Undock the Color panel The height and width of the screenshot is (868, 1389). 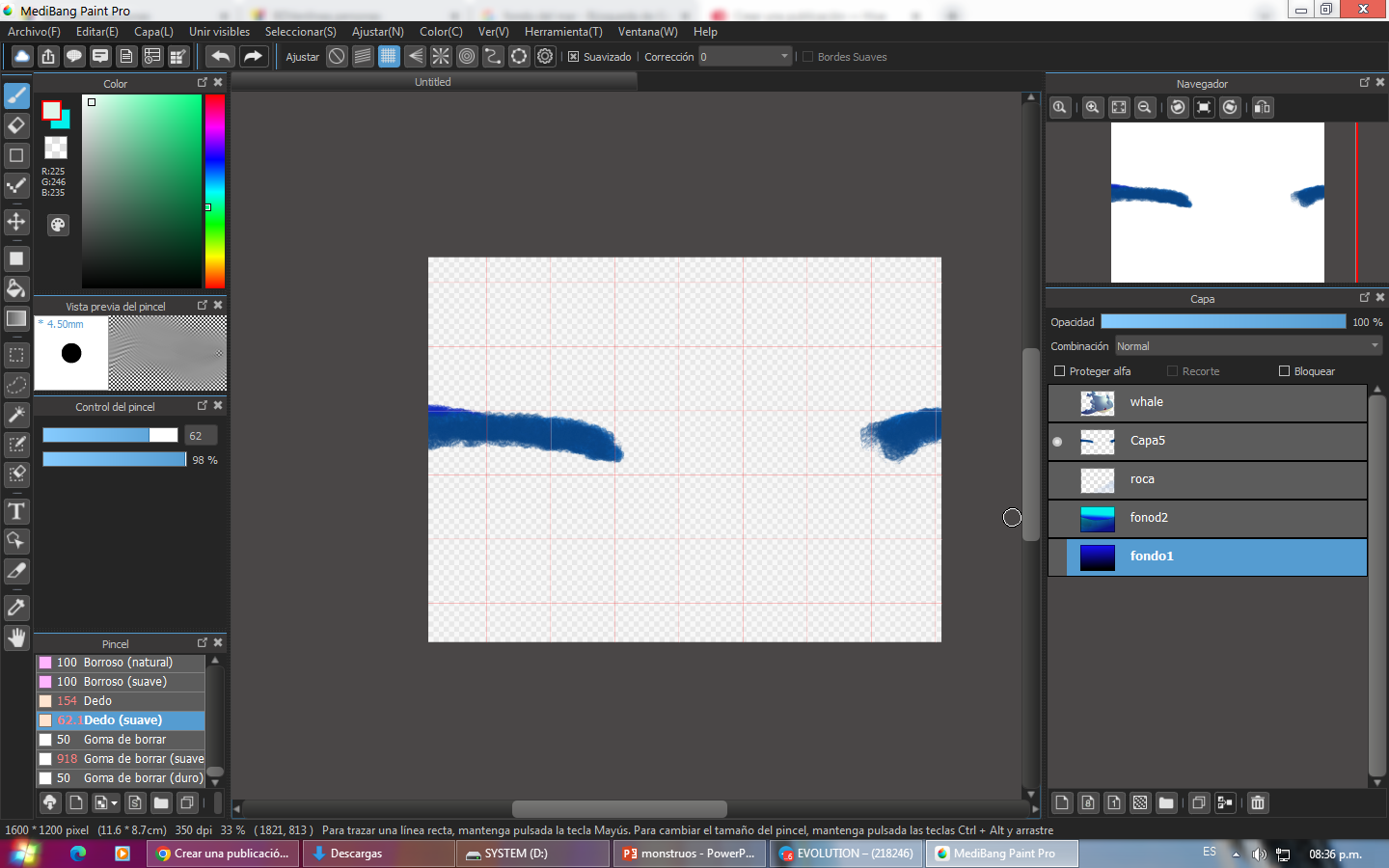203,83
